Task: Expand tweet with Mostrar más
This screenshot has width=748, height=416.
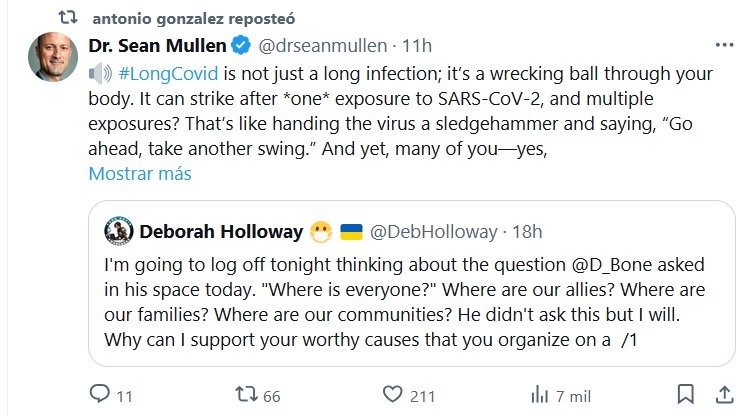Action: 139,173
